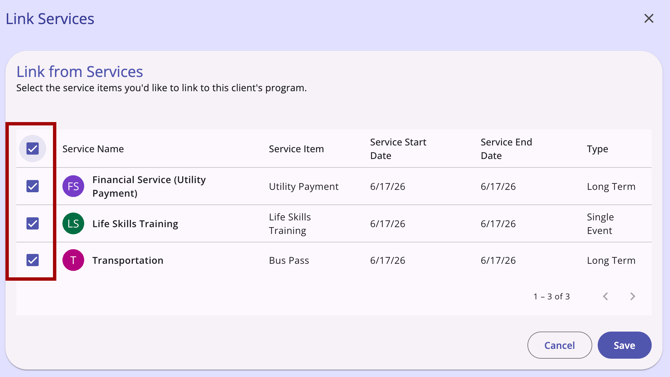Toggle the select-all checkbox in header
Screen dimensions: 670x377
pos(32,149)
